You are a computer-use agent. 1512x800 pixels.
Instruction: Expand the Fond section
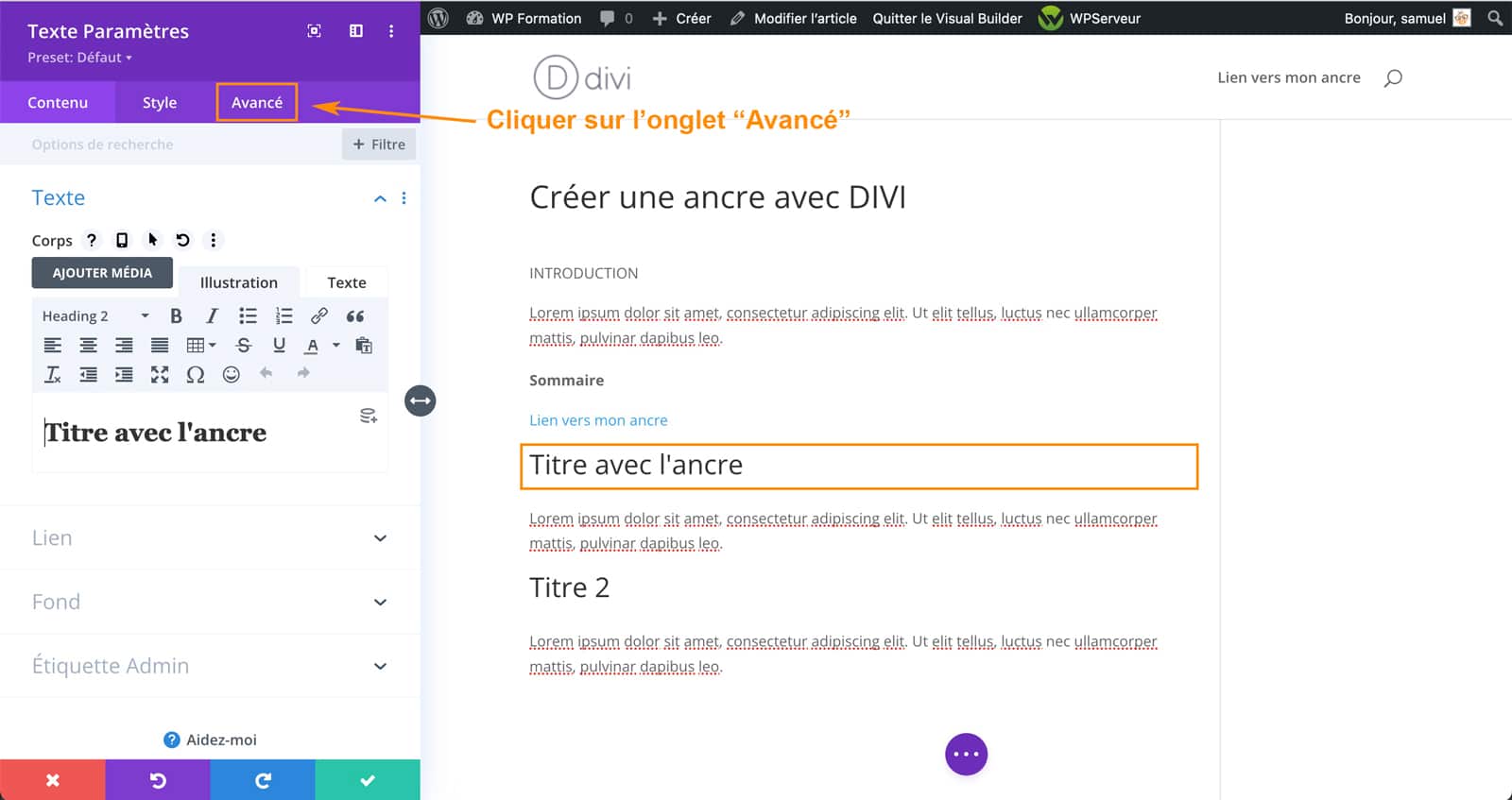pos(210,603)
